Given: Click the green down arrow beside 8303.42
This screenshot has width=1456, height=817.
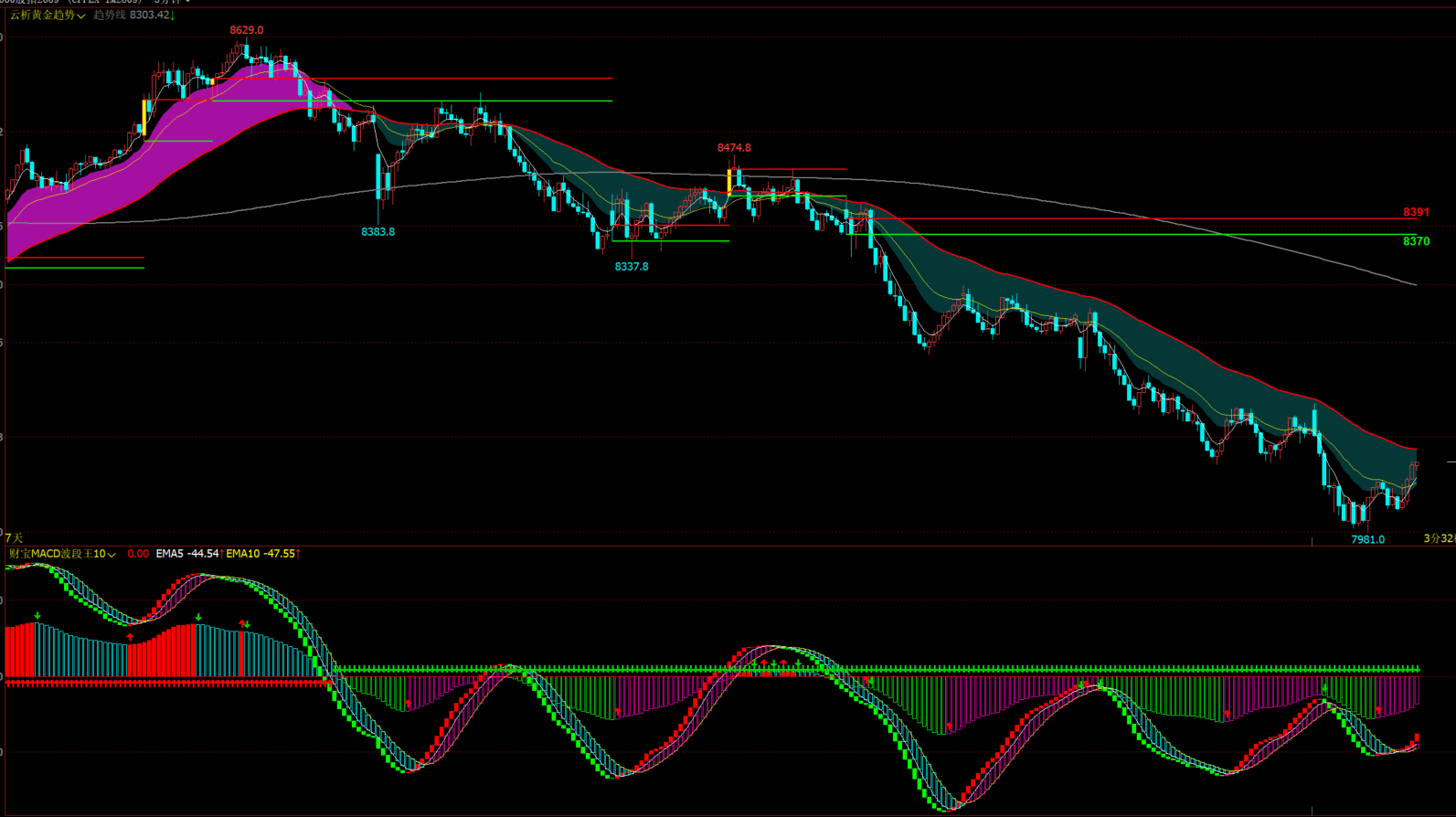Looking at the screenshot, I should (x=173, y=16).
